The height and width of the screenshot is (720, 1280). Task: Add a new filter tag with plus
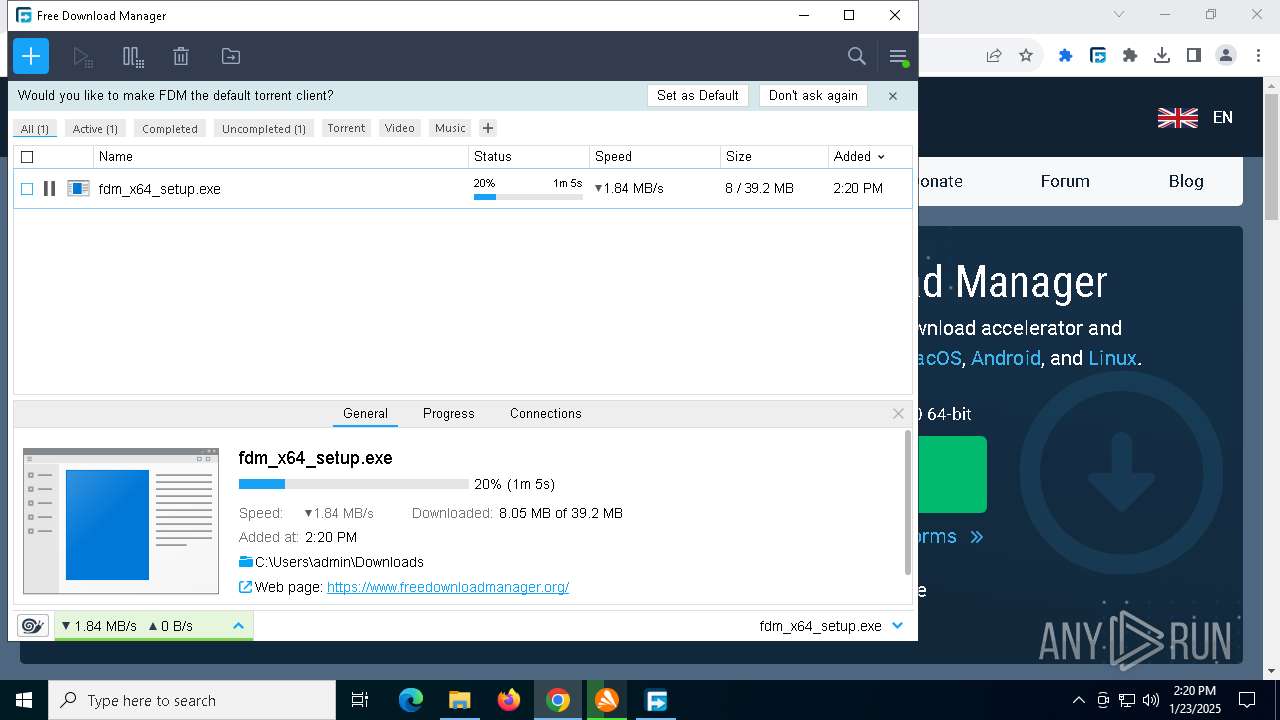pyautogui.click(x=488, y=128)
